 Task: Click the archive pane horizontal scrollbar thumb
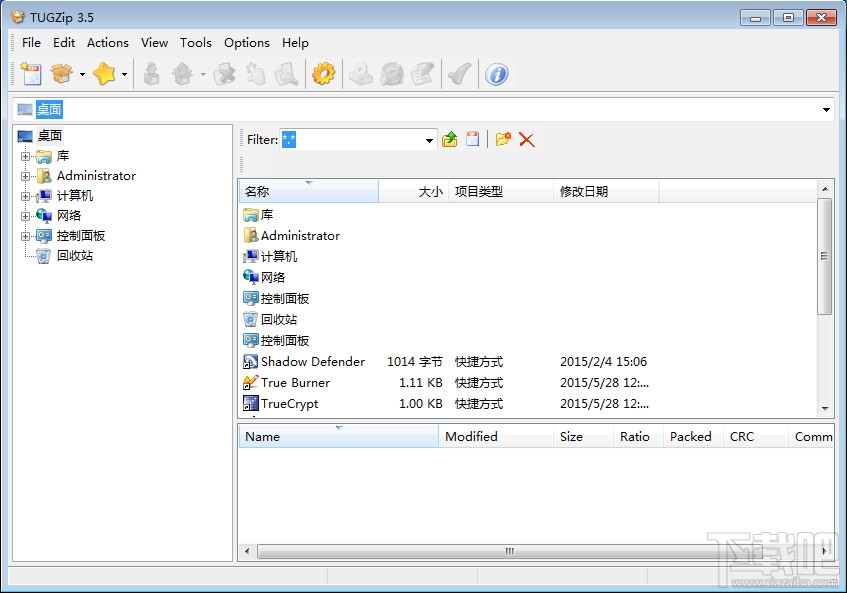click(x=509, y=551)
